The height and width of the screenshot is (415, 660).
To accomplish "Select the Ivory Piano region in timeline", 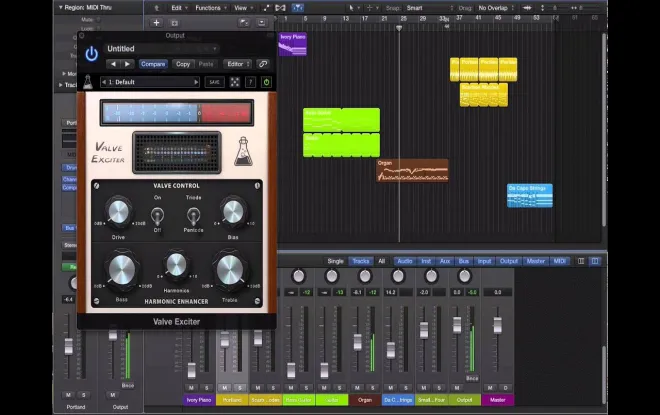I will click(x=293, y=44).
